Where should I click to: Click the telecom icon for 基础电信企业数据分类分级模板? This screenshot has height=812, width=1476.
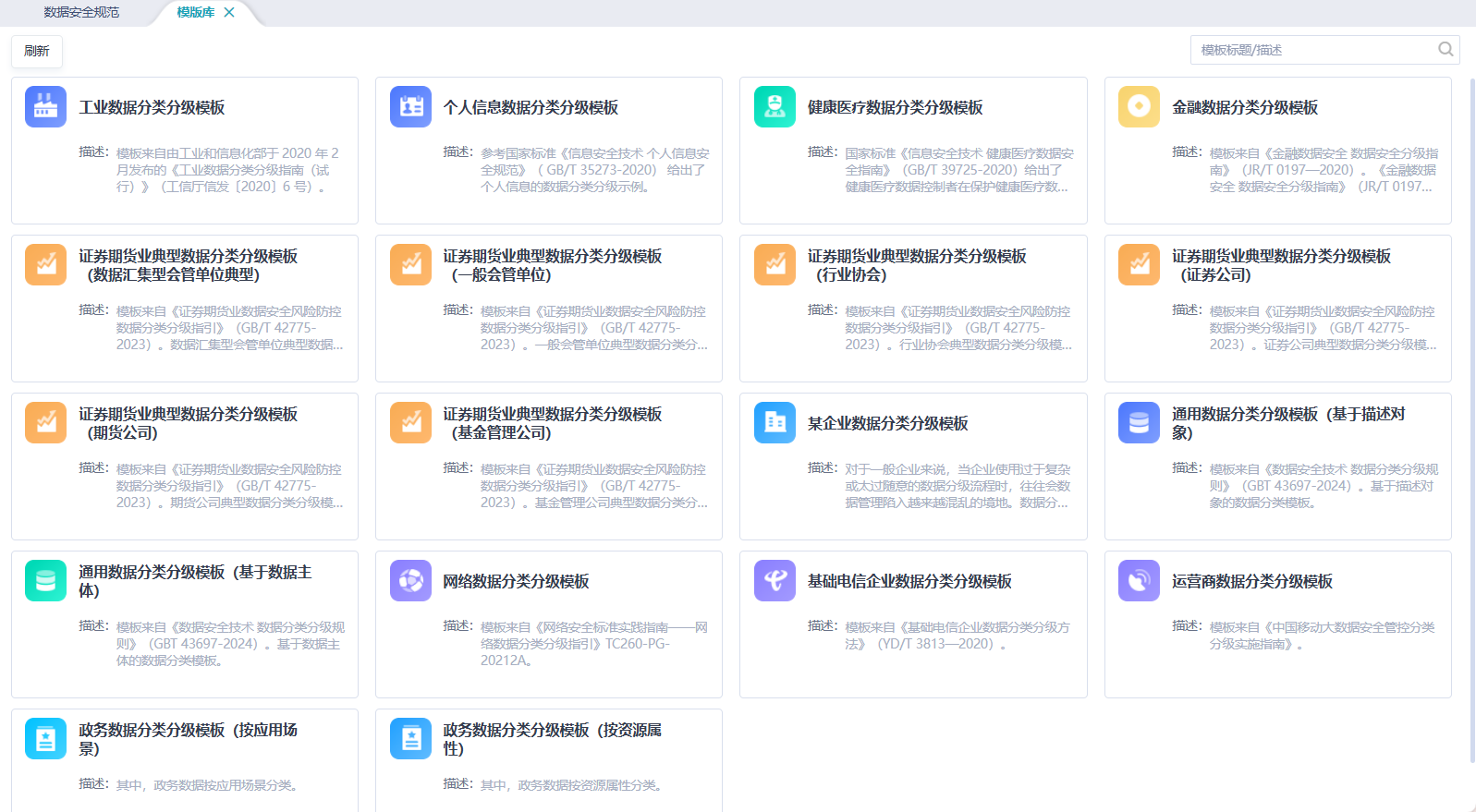click(x=775, y=581)
